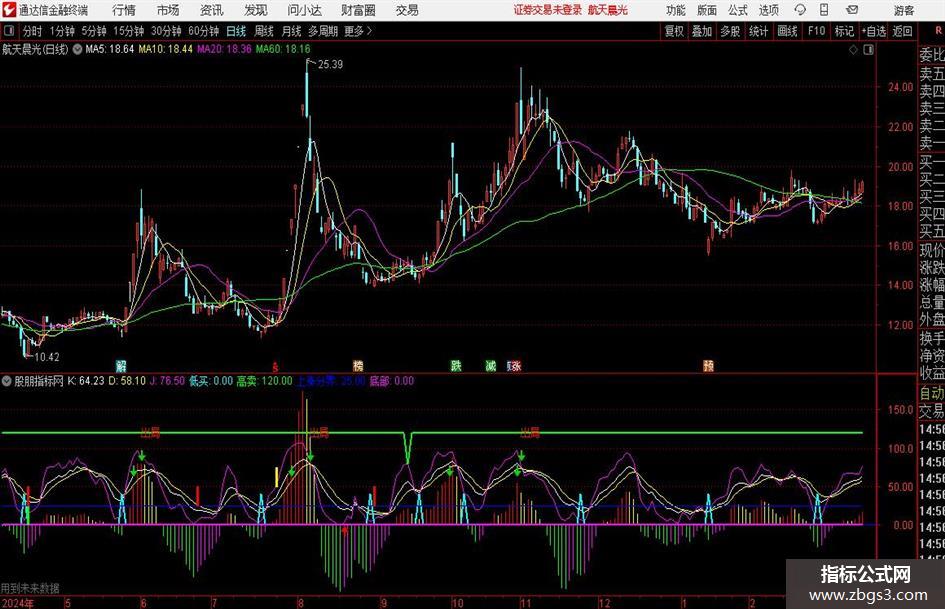Click the 涨 marker below the chart
The height and width of the screenshot is (609, 945).
(515, 365)
